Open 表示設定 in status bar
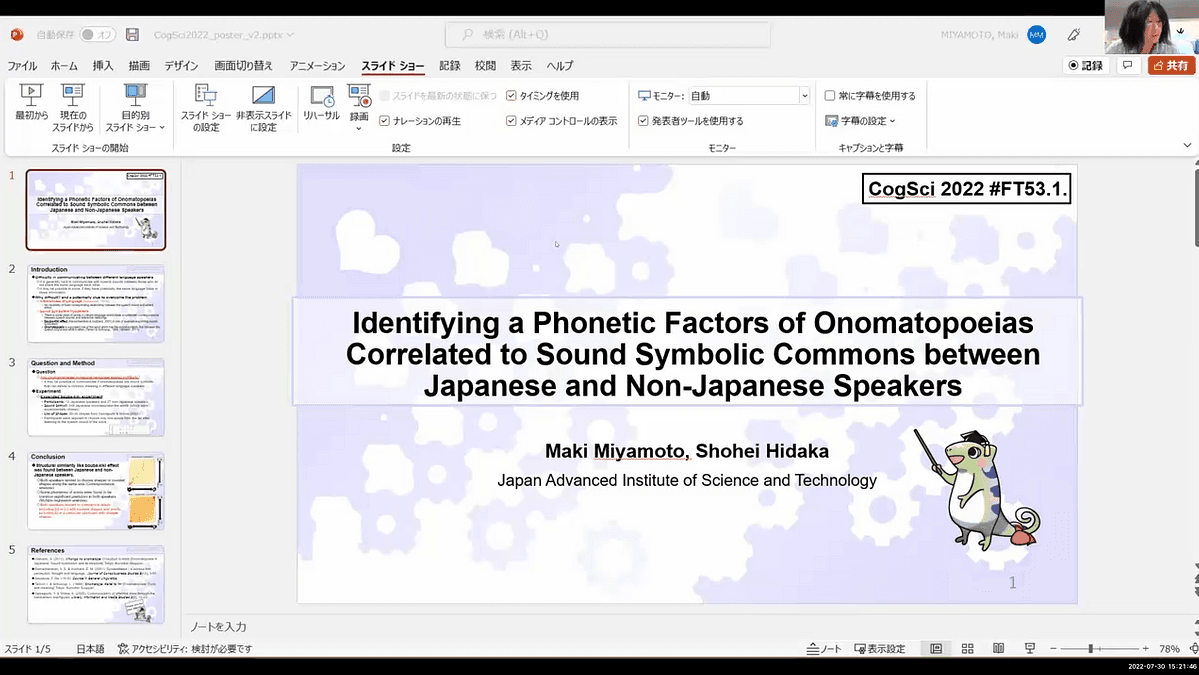The height and width of the screenshot is (675, 1199). (x=879, y=649)
